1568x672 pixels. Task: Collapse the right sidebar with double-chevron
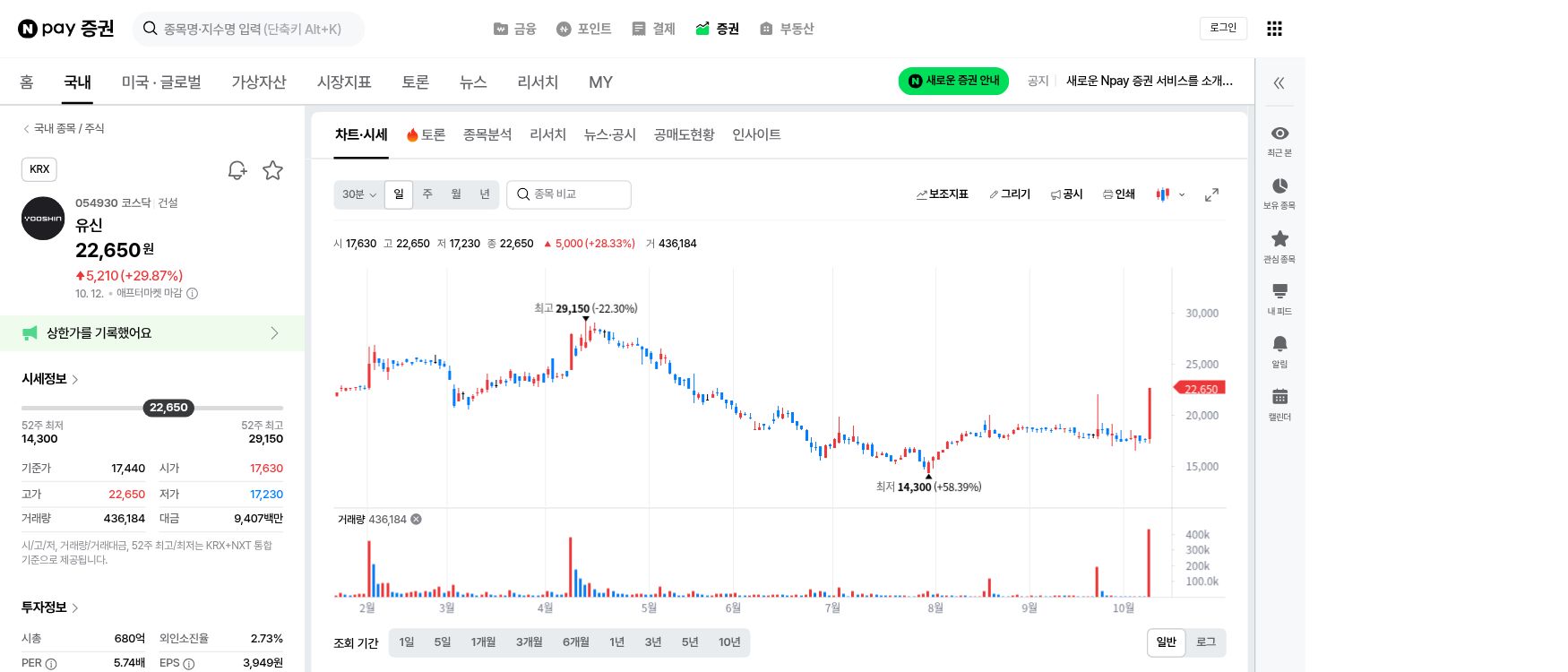tap(1279, 83)
